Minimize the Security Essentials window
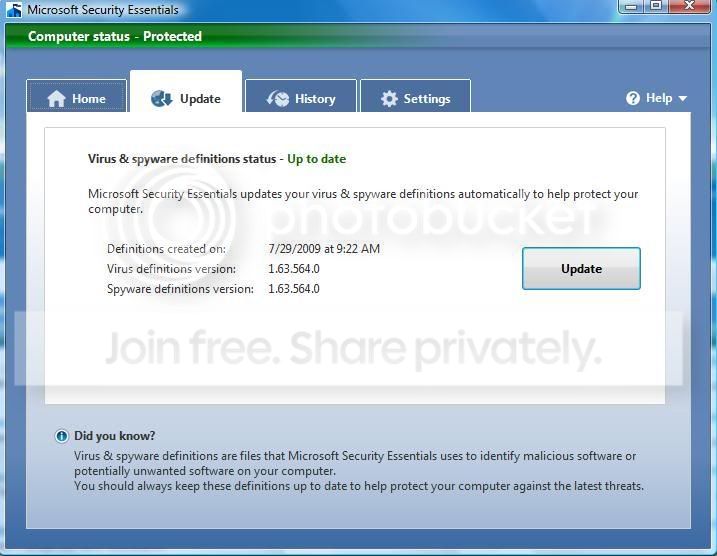717x556 pixels. (x=631, y=6)
